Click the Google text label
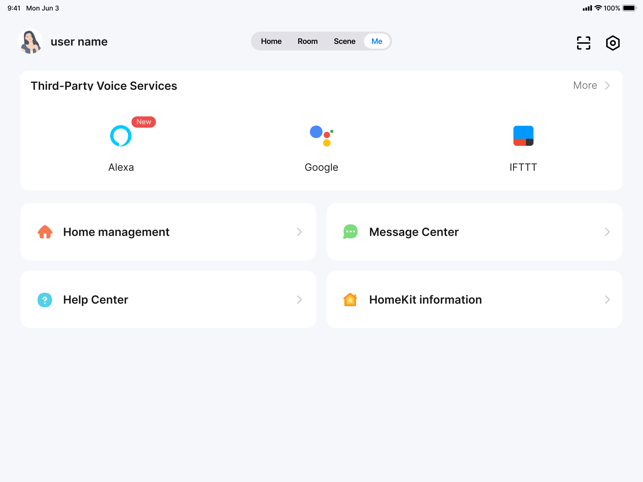The width and height of the screenshot is (643, 482). tap(322, 167)
